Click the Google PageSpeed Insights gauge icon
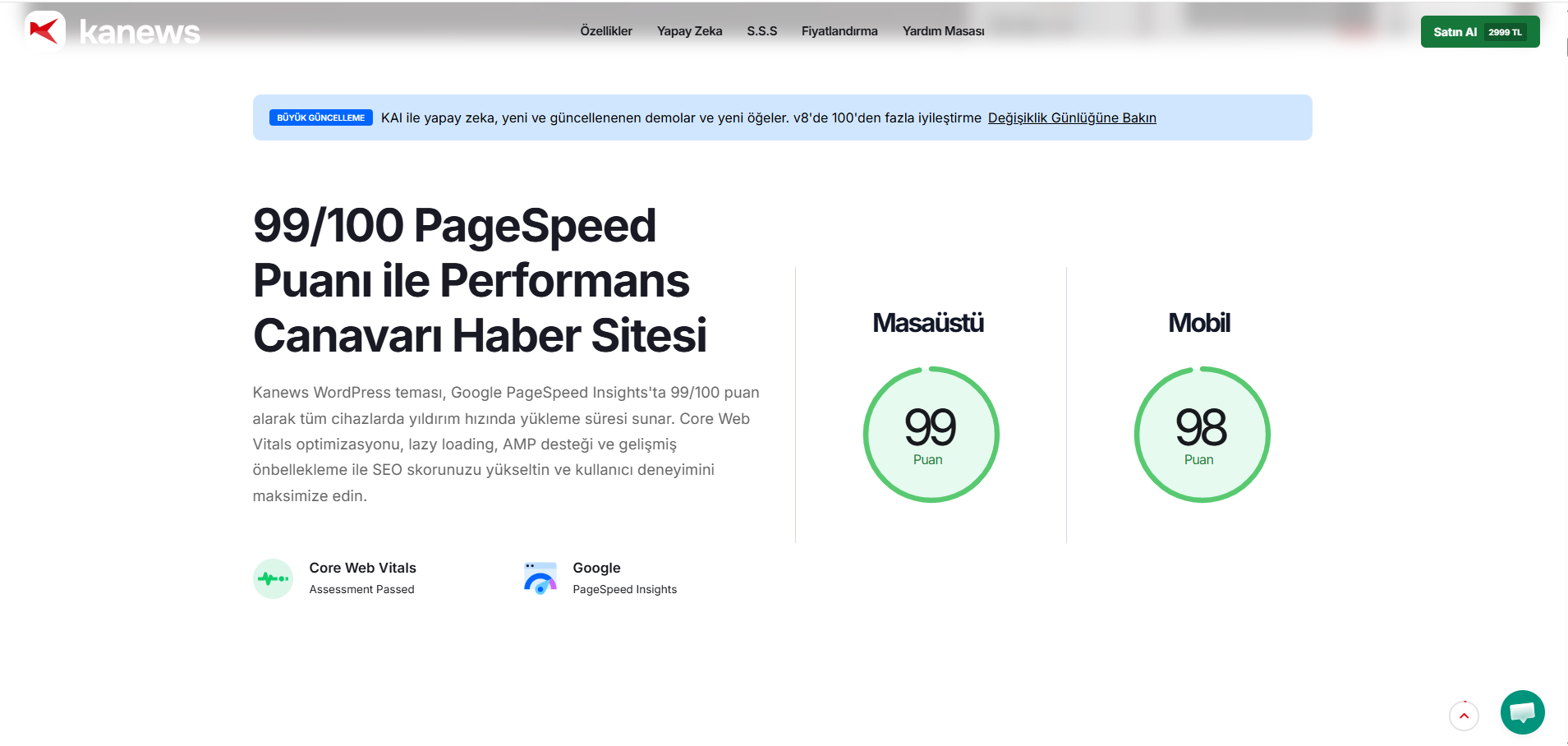 tap(540, 578)
